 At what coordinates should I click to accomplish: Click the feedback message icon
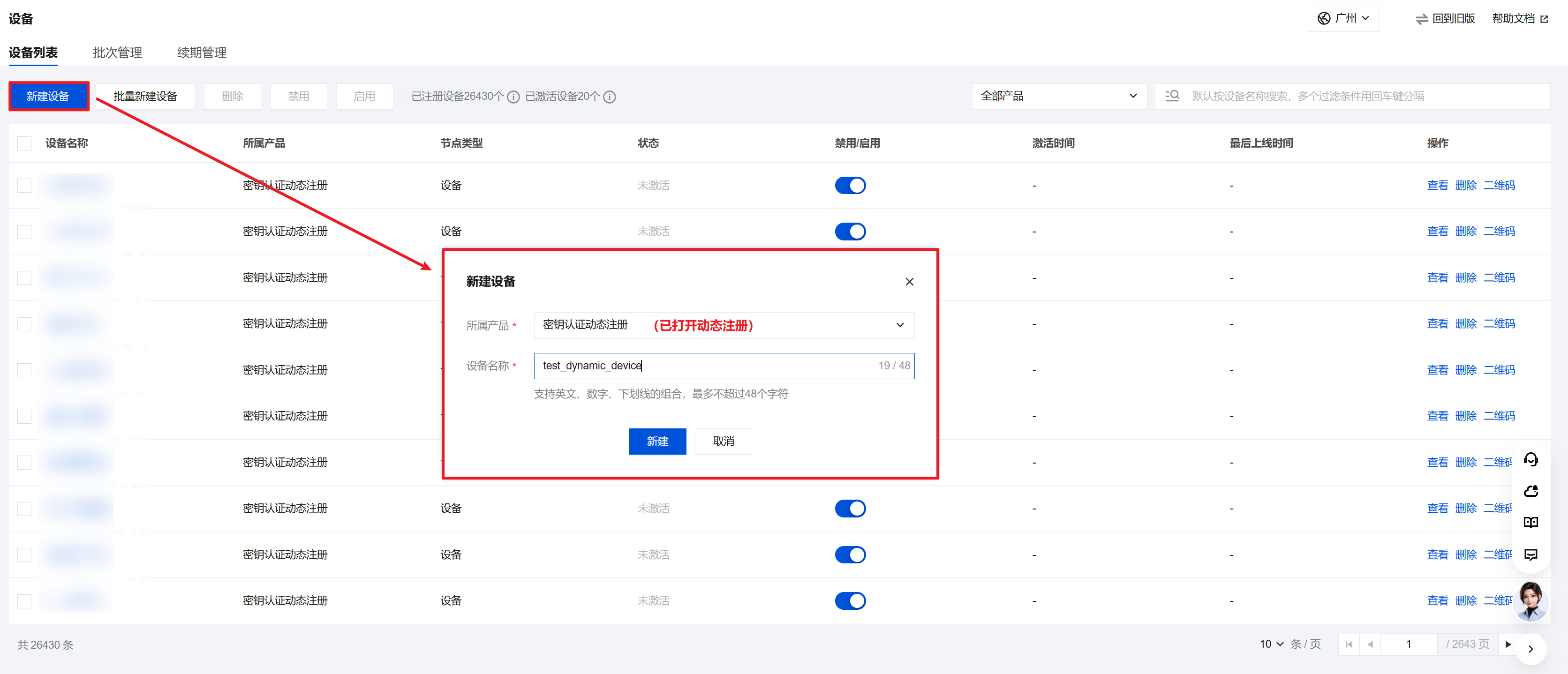click(1530, 554)
